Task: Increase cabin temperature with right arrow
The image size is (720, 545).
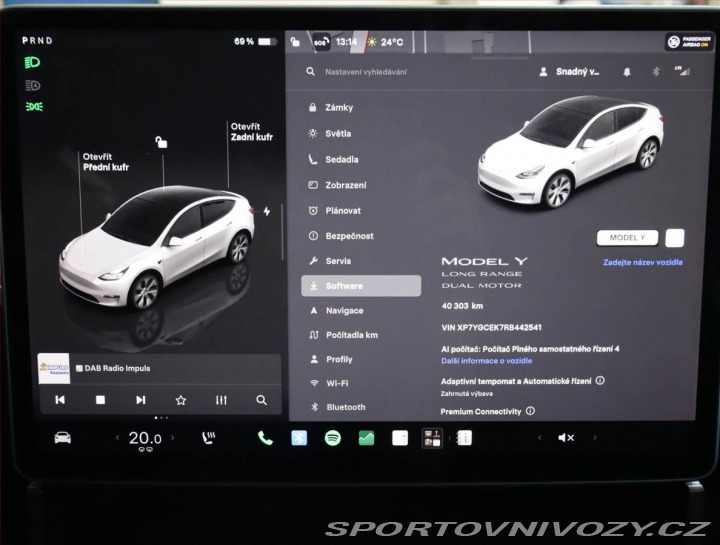Action: 173,438
